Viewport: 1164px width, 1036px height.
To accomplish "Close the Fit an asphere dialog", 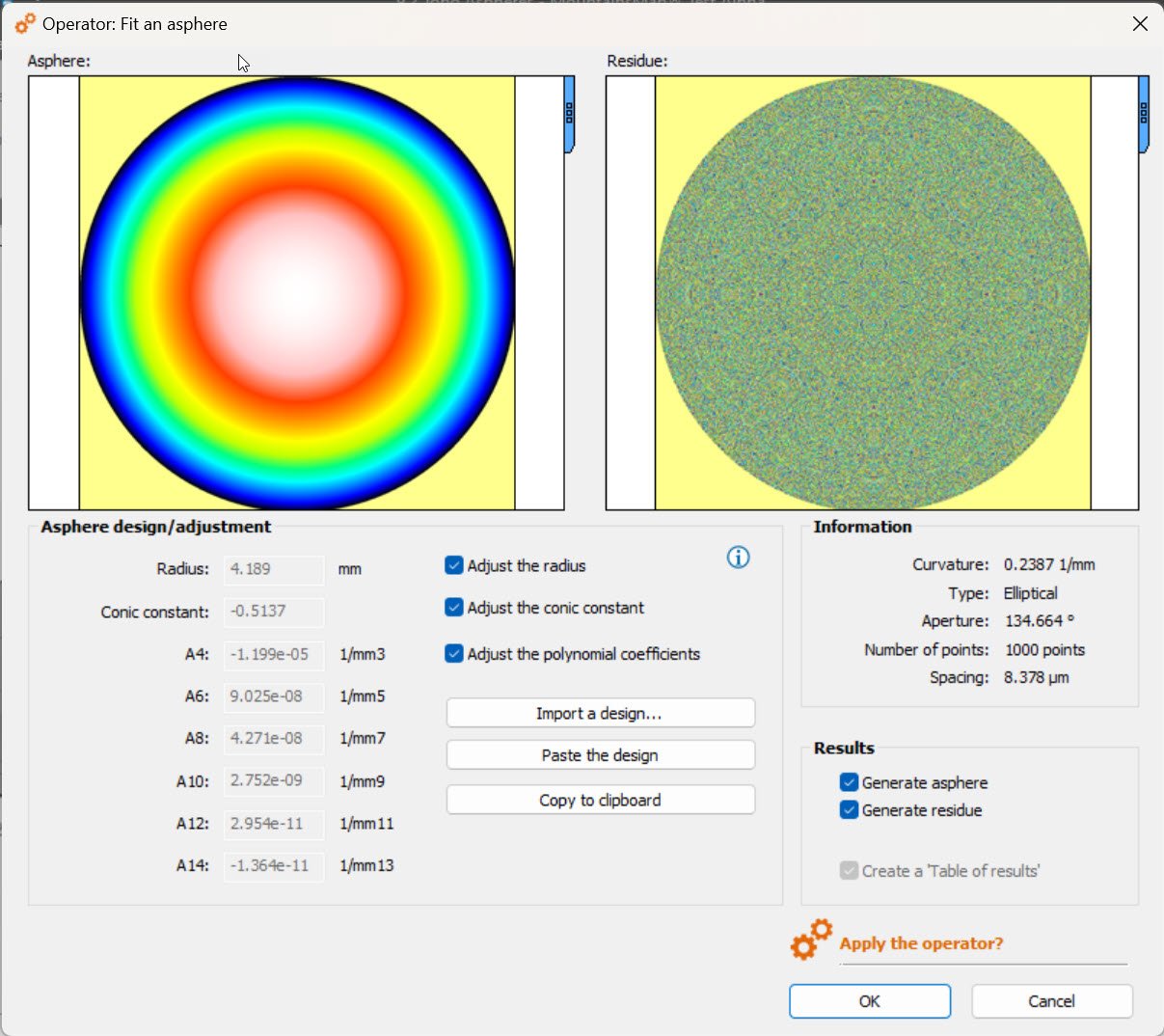I will click(1140, 23).
